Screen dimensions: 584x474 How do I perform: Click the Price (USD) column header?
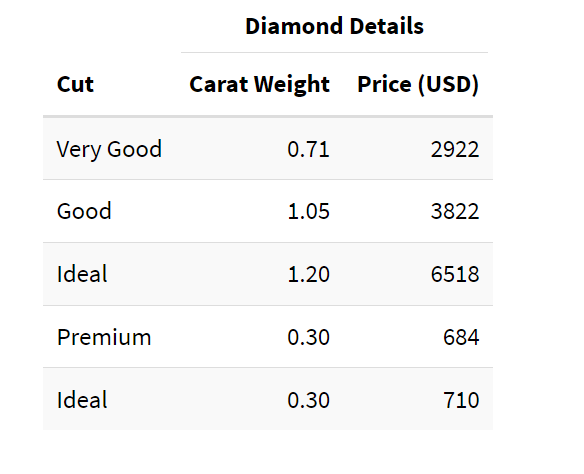tap(418, 84)
